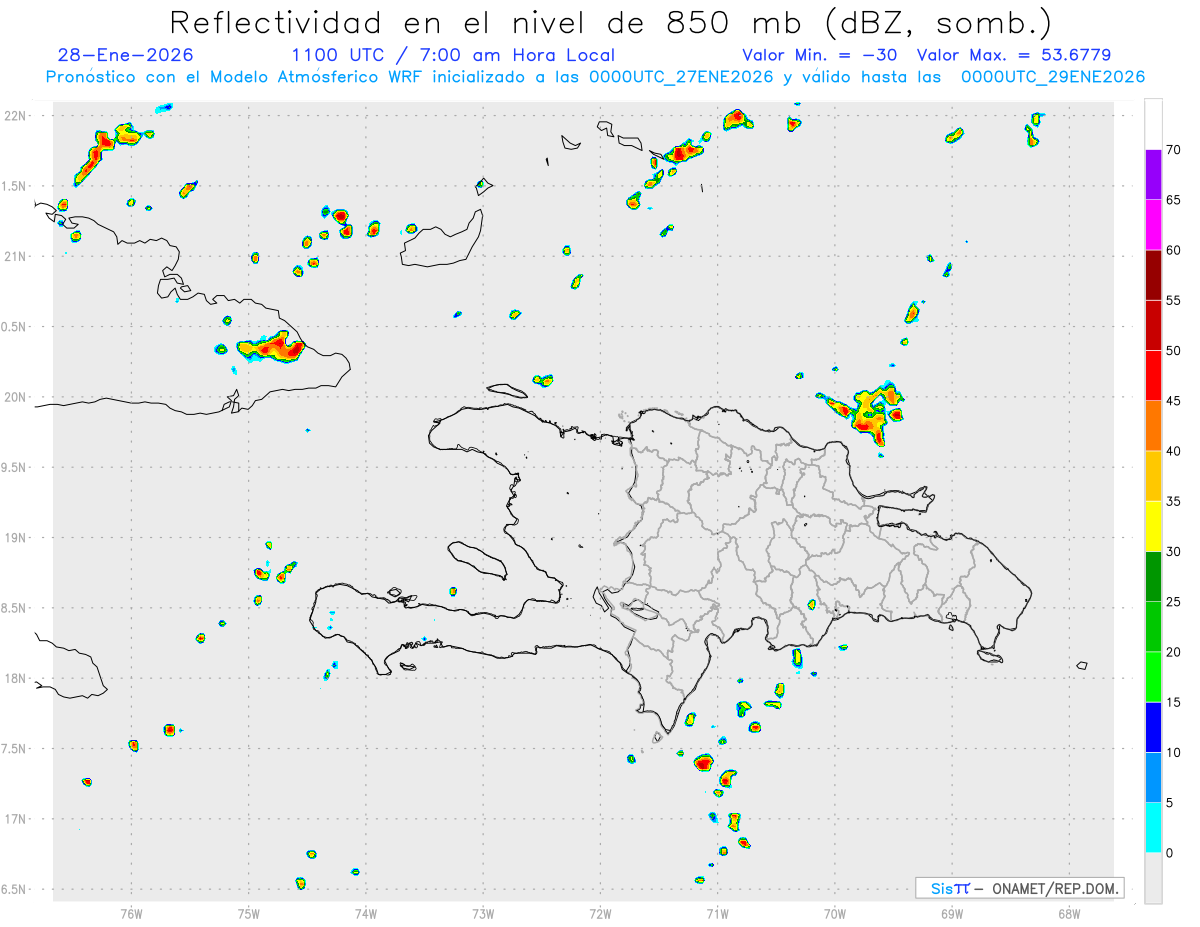Click the magenta 60–65 dBZ color bar segment
Image resolution: width=1200 pixels, height=927 pixels.
(1153, 225)
